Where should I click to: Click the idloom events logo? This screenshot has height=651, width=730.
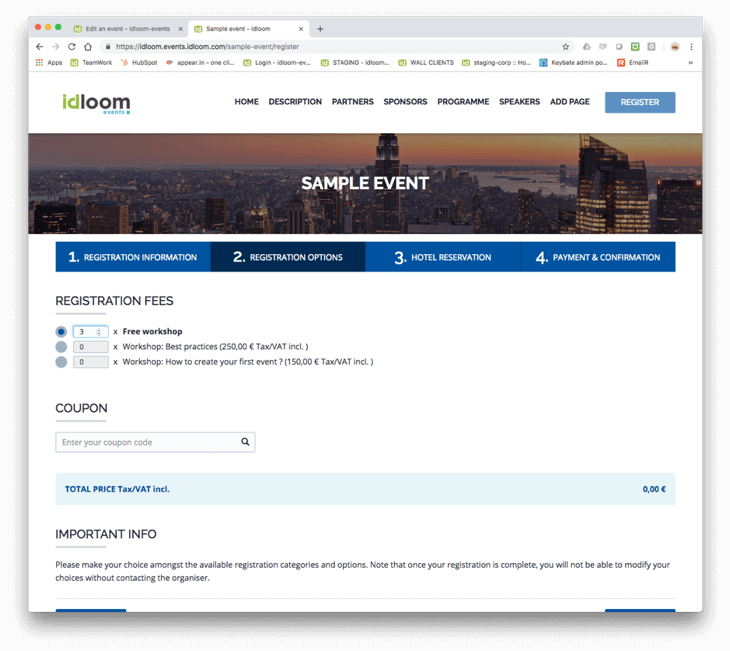click(x=96, y=103)
